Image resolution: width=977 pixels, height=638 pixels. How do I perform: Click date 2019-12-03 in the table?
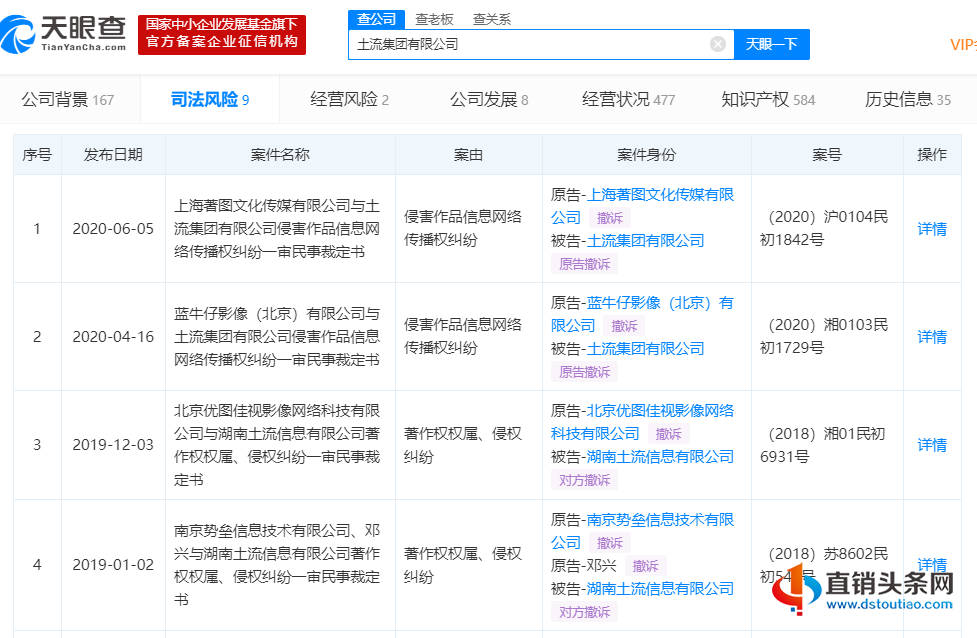tap(113, 445)
